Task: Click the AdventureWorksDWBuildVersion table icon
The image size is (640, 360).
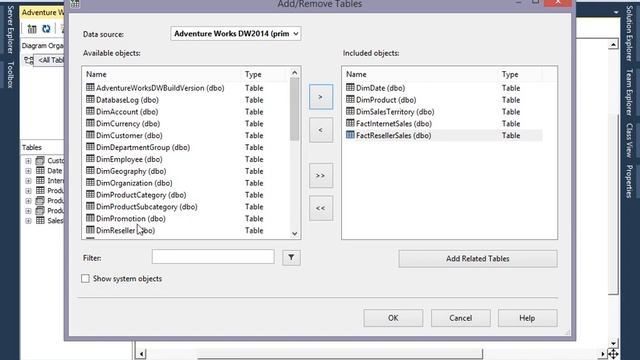Action: tap(90, 87)
